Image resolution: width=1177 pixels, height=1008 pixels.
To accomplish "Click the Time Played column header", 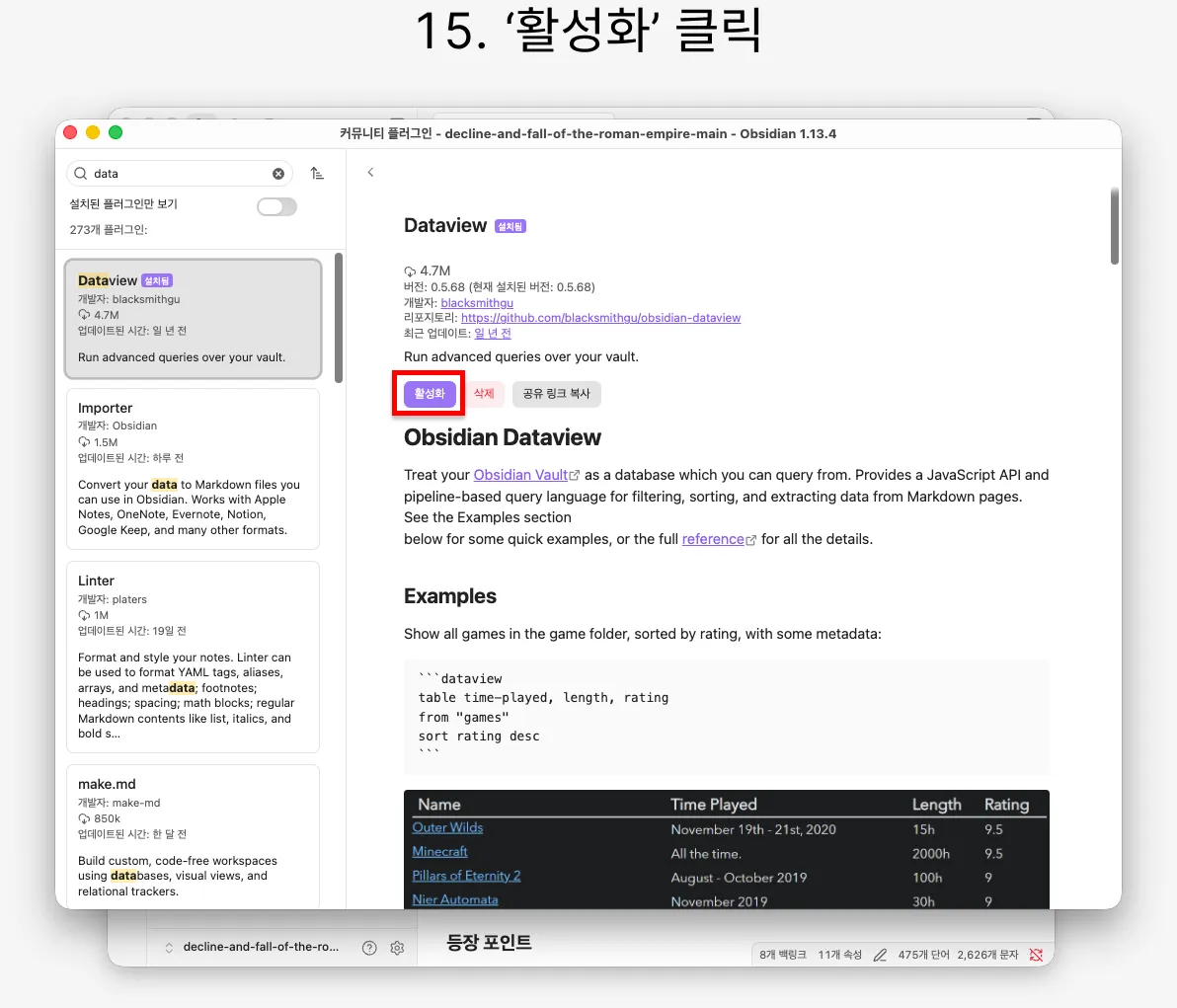I will click(x=713, y=805).
